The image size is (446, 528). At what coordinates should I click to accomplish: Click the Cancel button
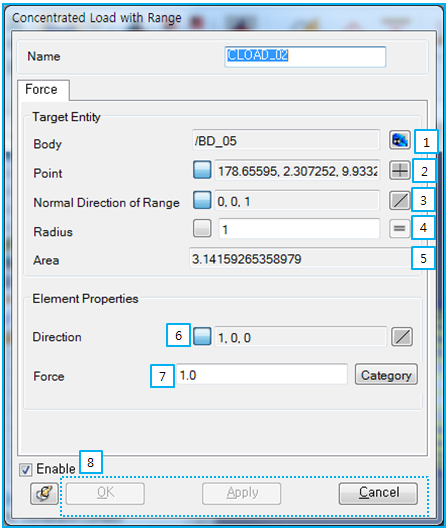tap(378, 494)
